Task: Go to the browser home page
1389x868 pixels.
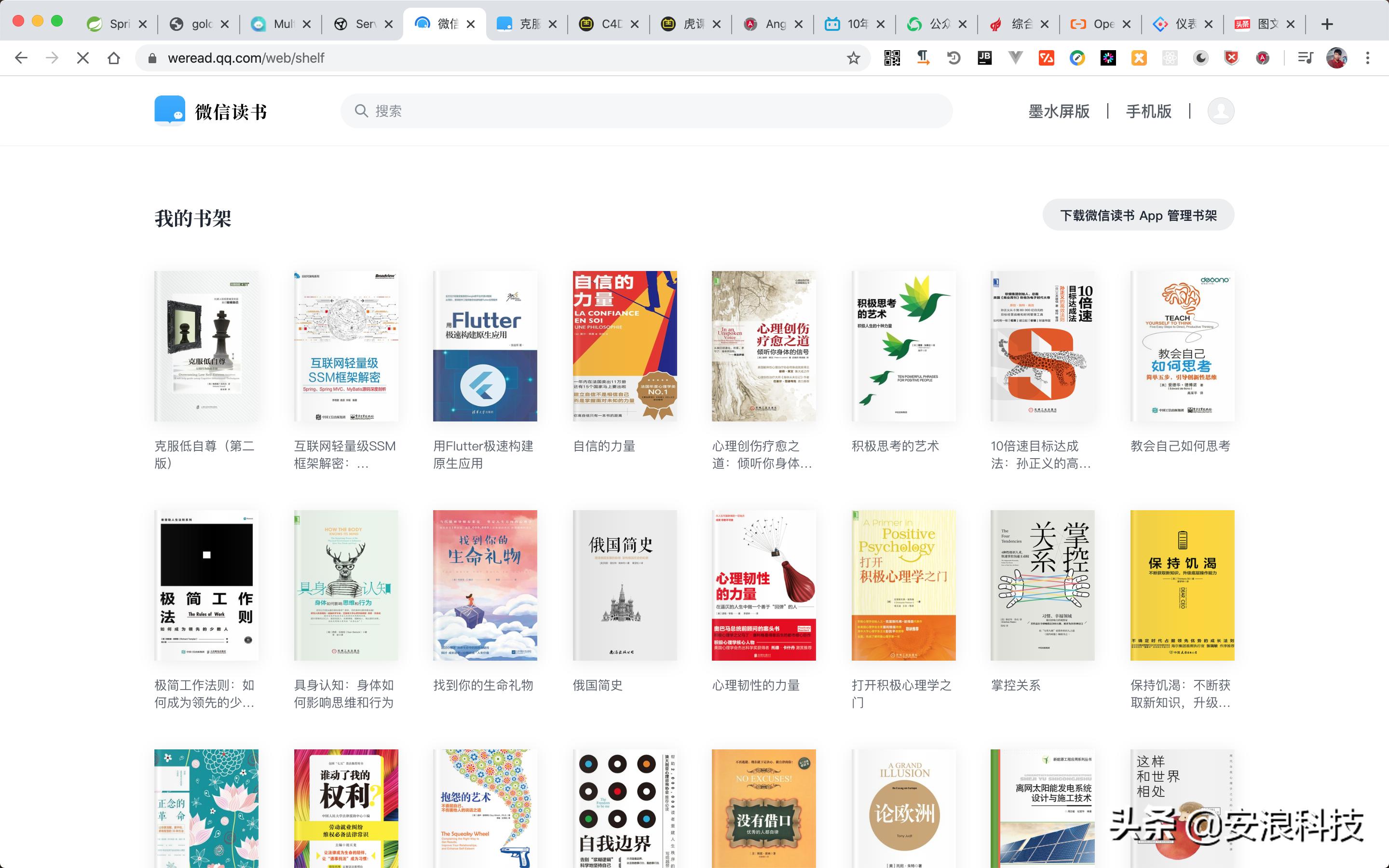Action: 114,58
